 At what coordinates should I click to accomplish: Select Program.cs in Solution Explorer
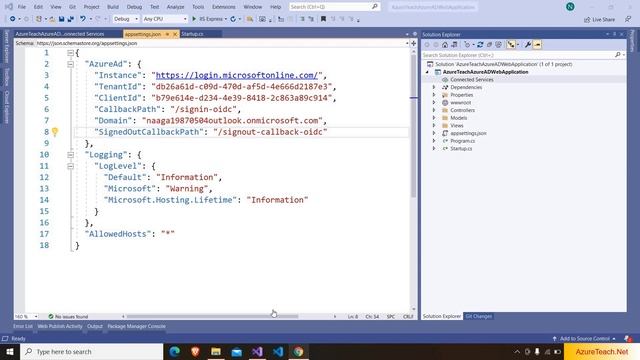tap(462, 141)
